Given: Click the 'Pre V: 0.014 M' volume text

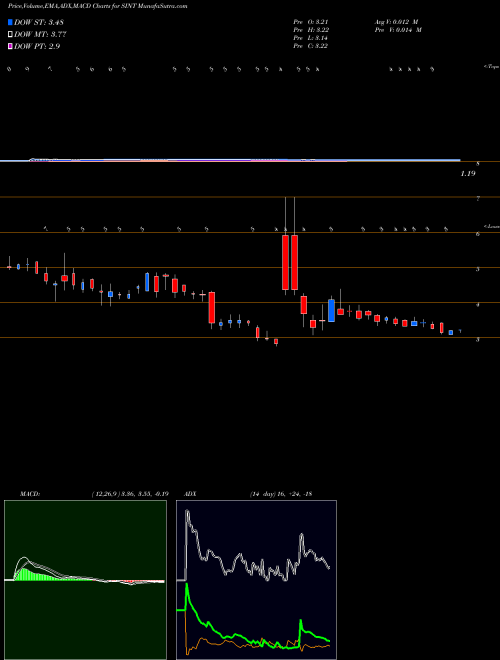Looking at the screenshot, I should pyautogui.click(x=400, y=30).
